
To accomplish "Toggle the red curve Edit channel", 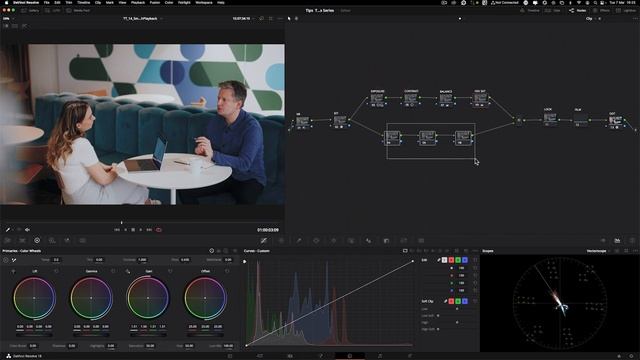I will click(451, 260).
